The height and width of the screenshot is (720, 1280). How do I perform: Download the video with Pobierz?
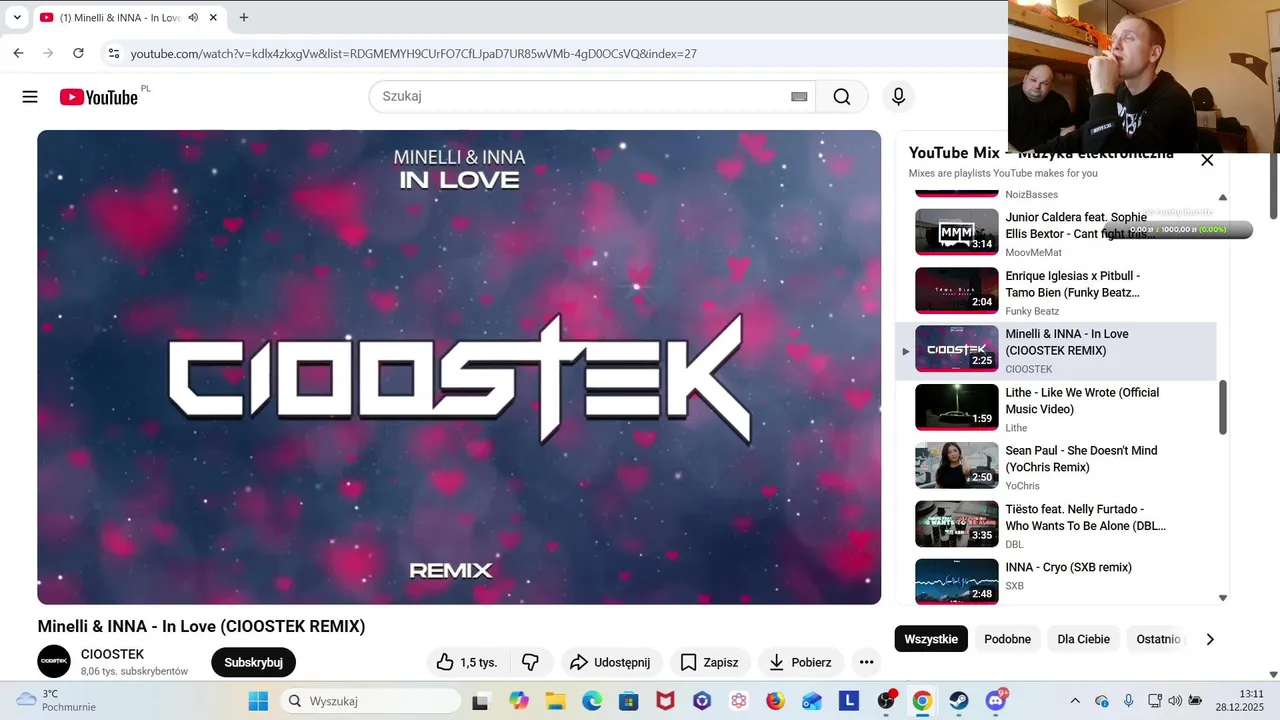(800, 662)
